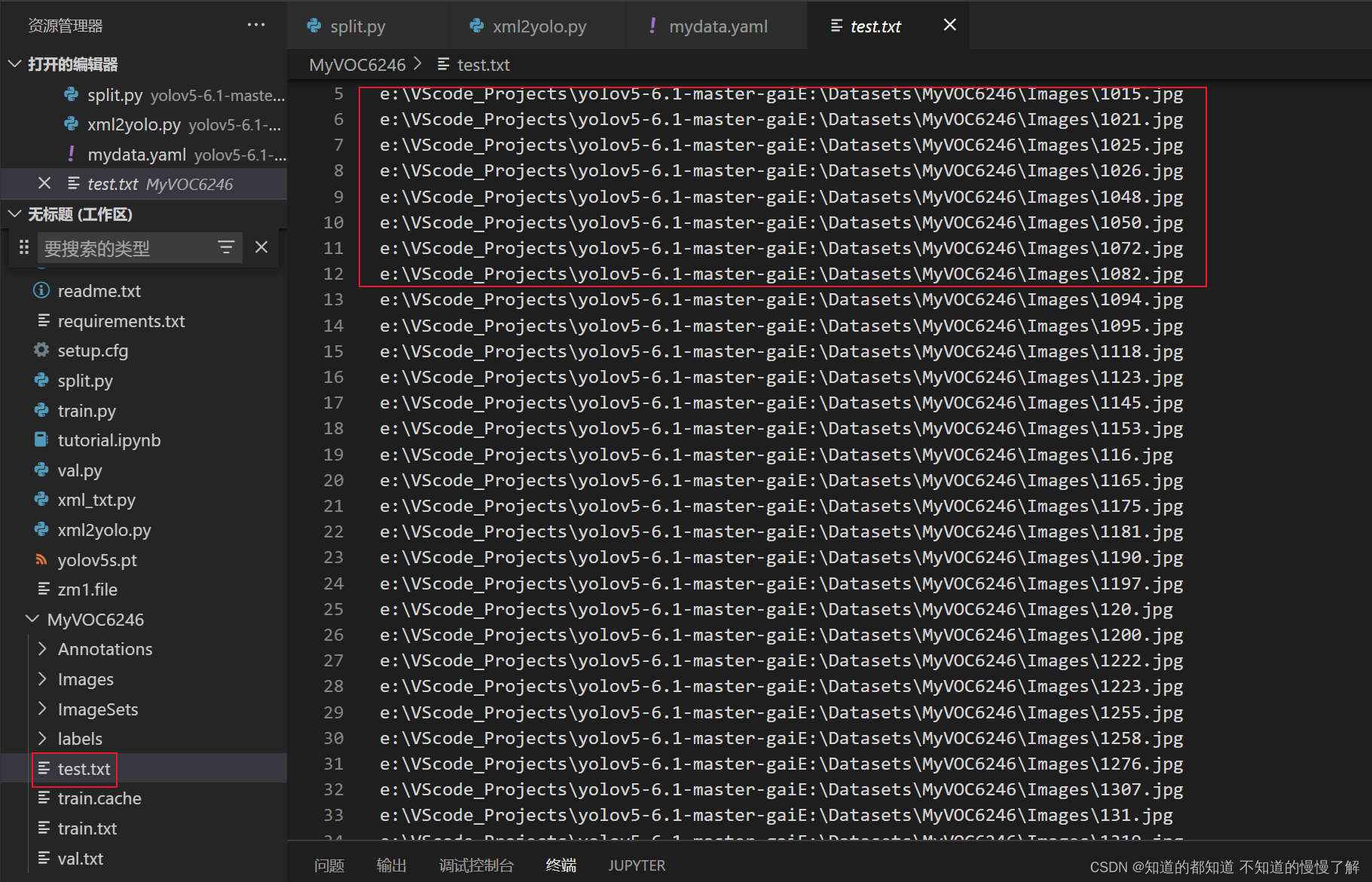
Task: Click Python icon beside val.py in tree
Action: point(42,470)
